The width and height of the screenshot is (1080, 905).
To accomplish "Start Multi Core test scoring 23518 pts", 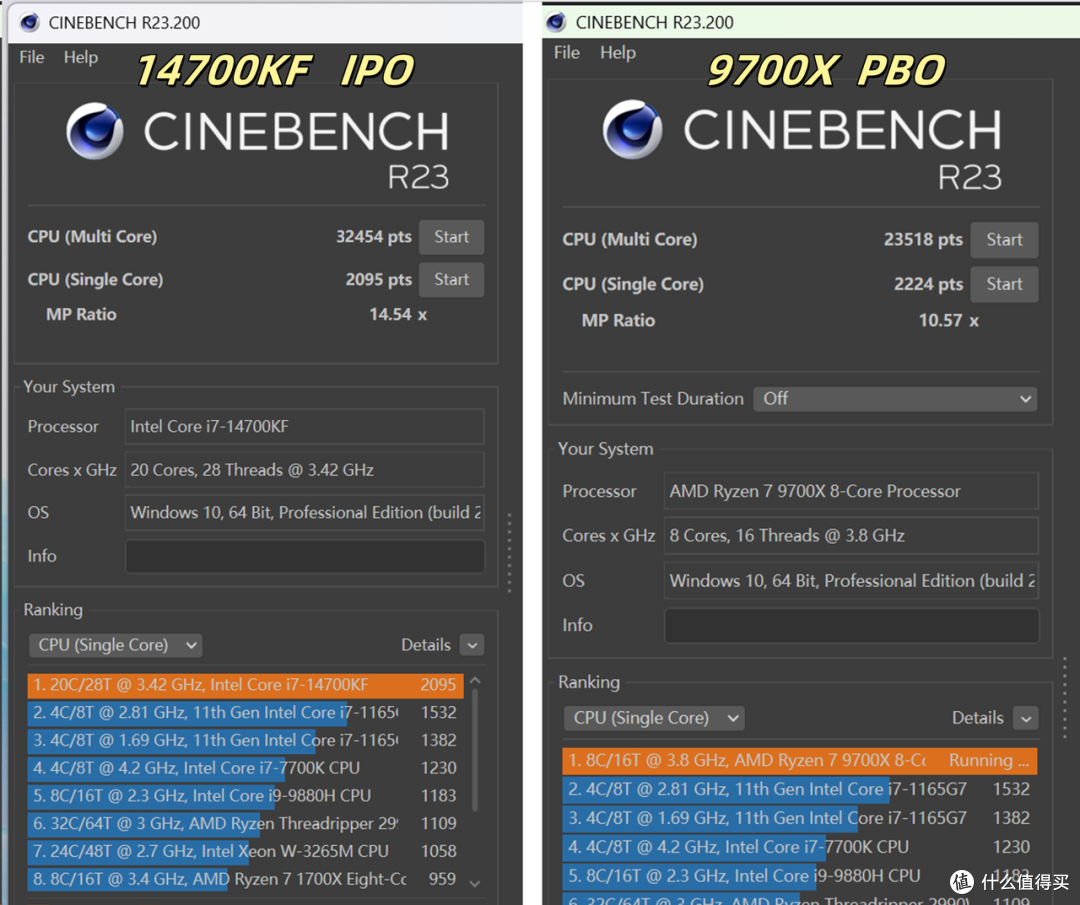I will tap(1004, 240).
